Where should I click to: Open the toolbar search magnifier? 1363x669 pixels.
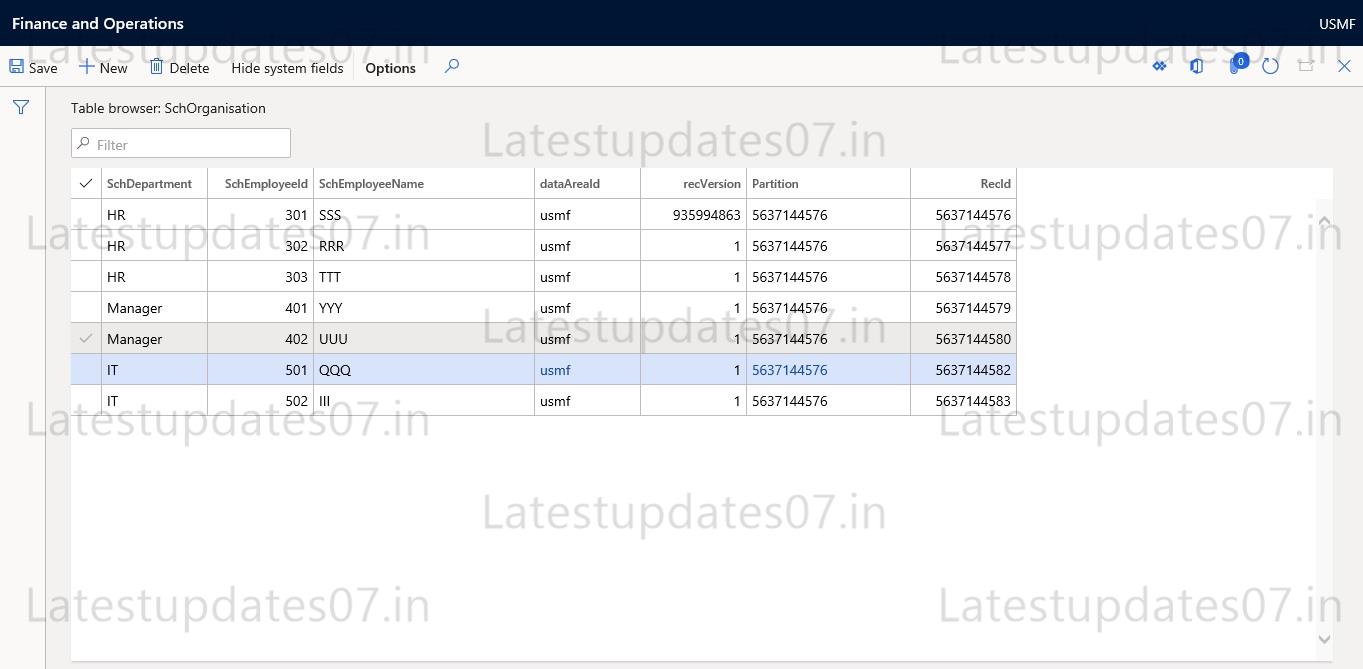pos(451,66)
